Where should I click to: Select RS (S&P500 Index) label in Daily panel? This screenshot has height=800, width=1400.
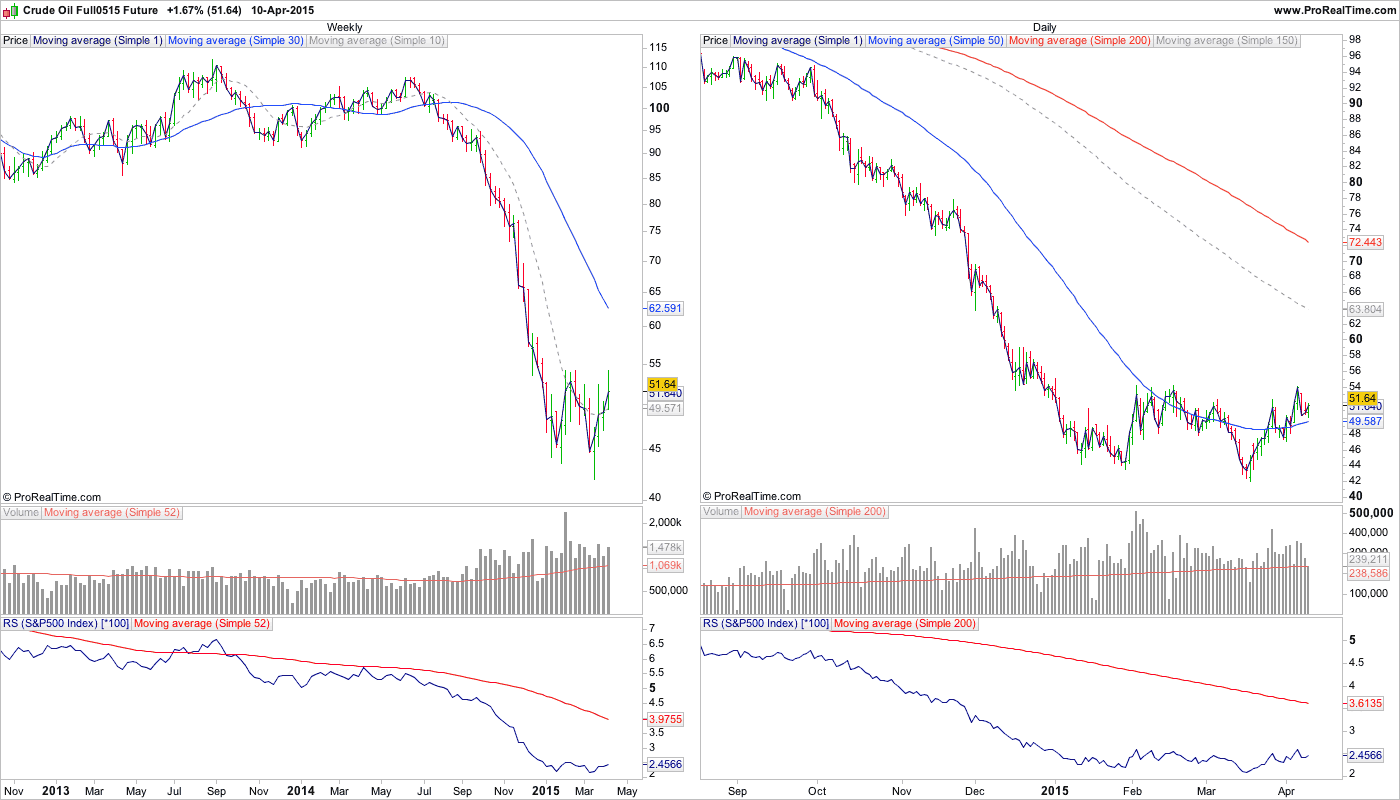click(x=766, y=623)
